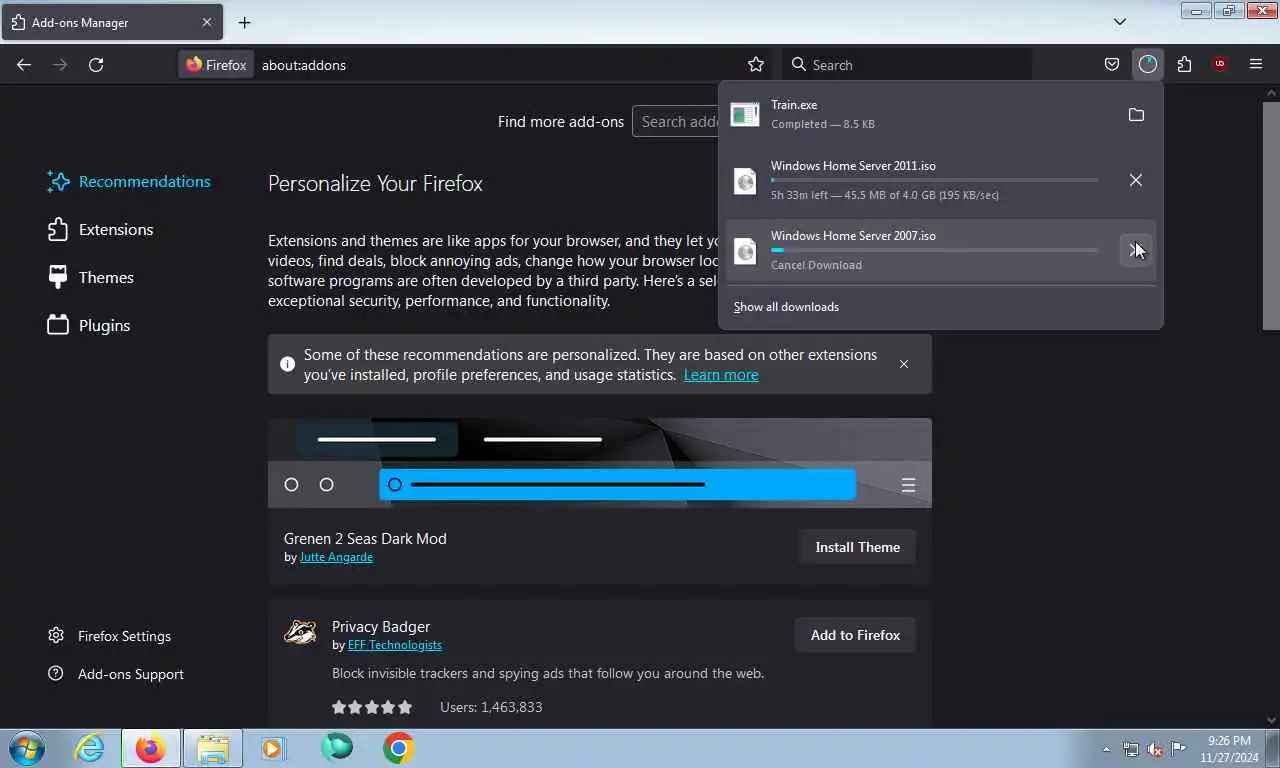Open the uBlock Origin extension icon
Screen dimensions: 1280x768
pos(1219,64)
